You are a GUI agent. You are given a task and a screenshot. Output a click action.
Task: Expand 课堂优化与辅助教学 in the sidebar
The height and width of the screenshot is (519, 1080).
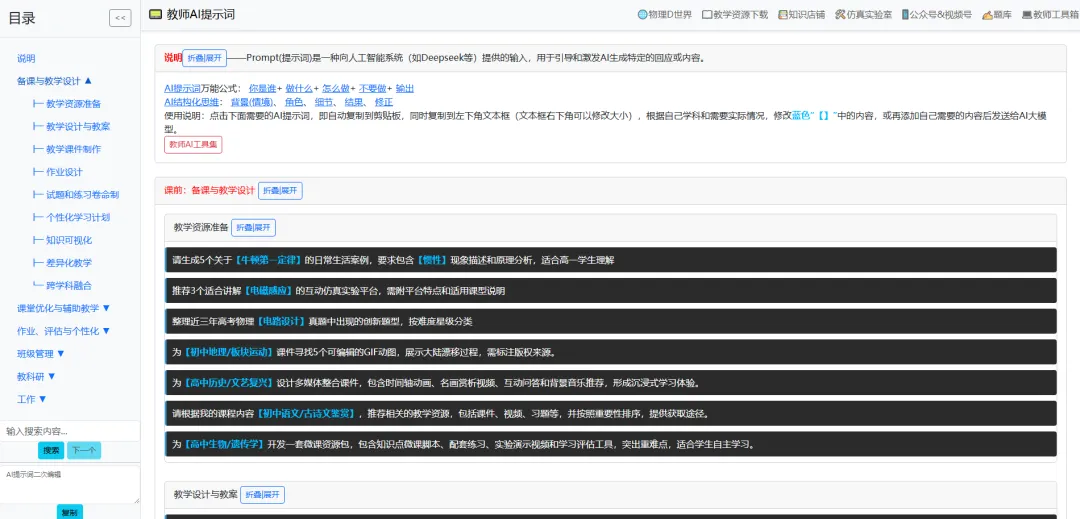pyautogui.click(x=63, y=308)
